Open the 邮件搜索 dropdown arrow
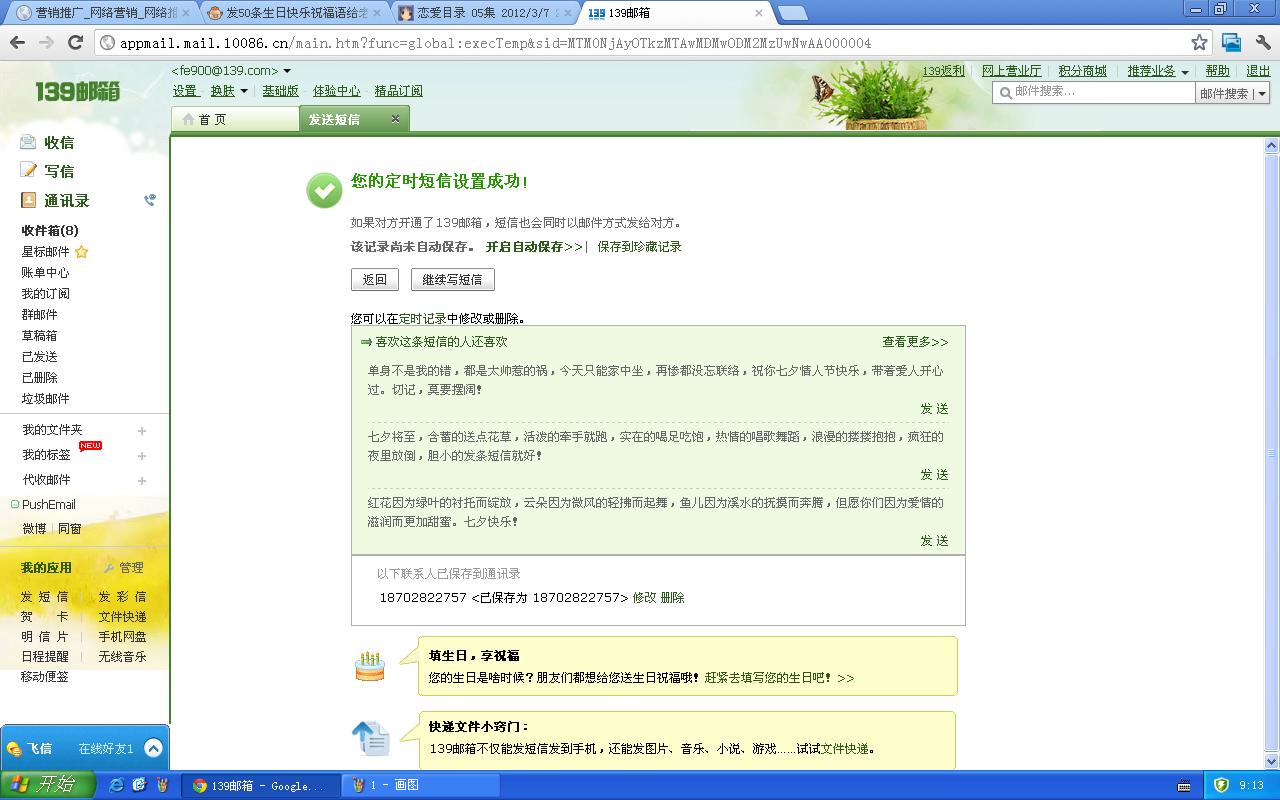This screenshot has height=800, width=1280. point(1262,94)
